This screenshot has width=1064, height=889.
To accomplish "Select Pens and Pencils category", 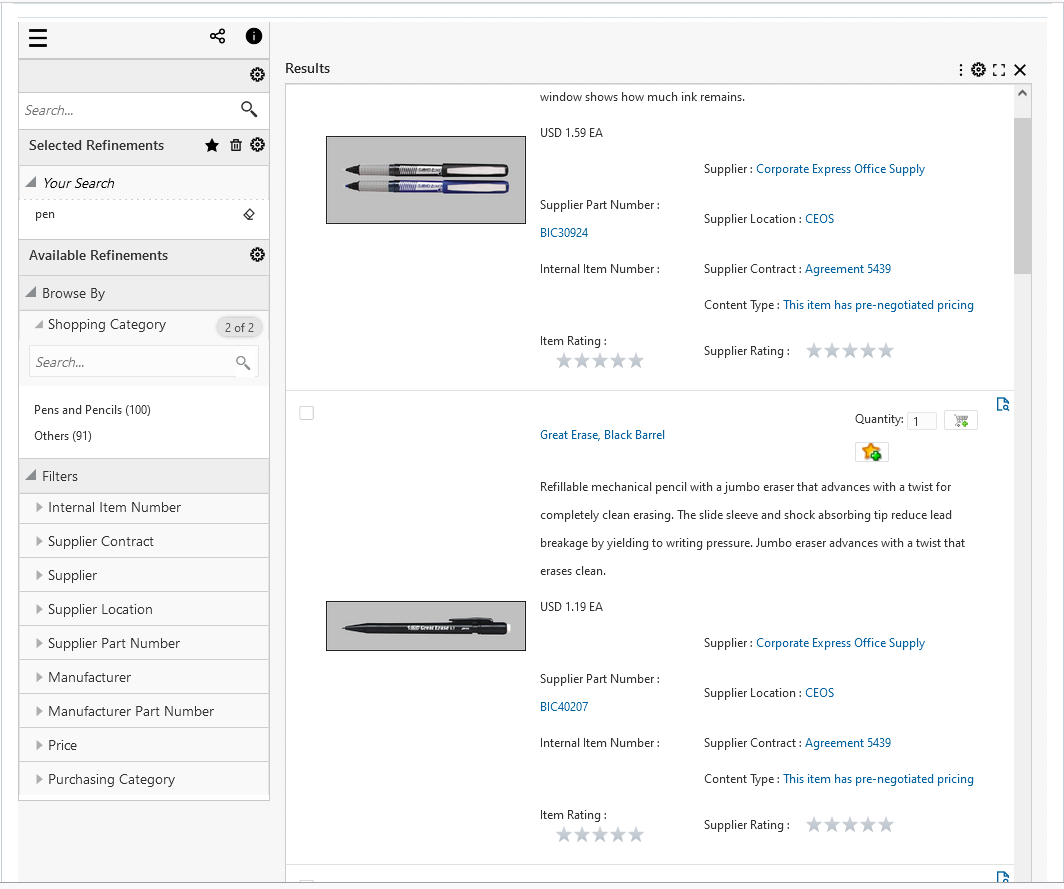I will tap(92, 410).
